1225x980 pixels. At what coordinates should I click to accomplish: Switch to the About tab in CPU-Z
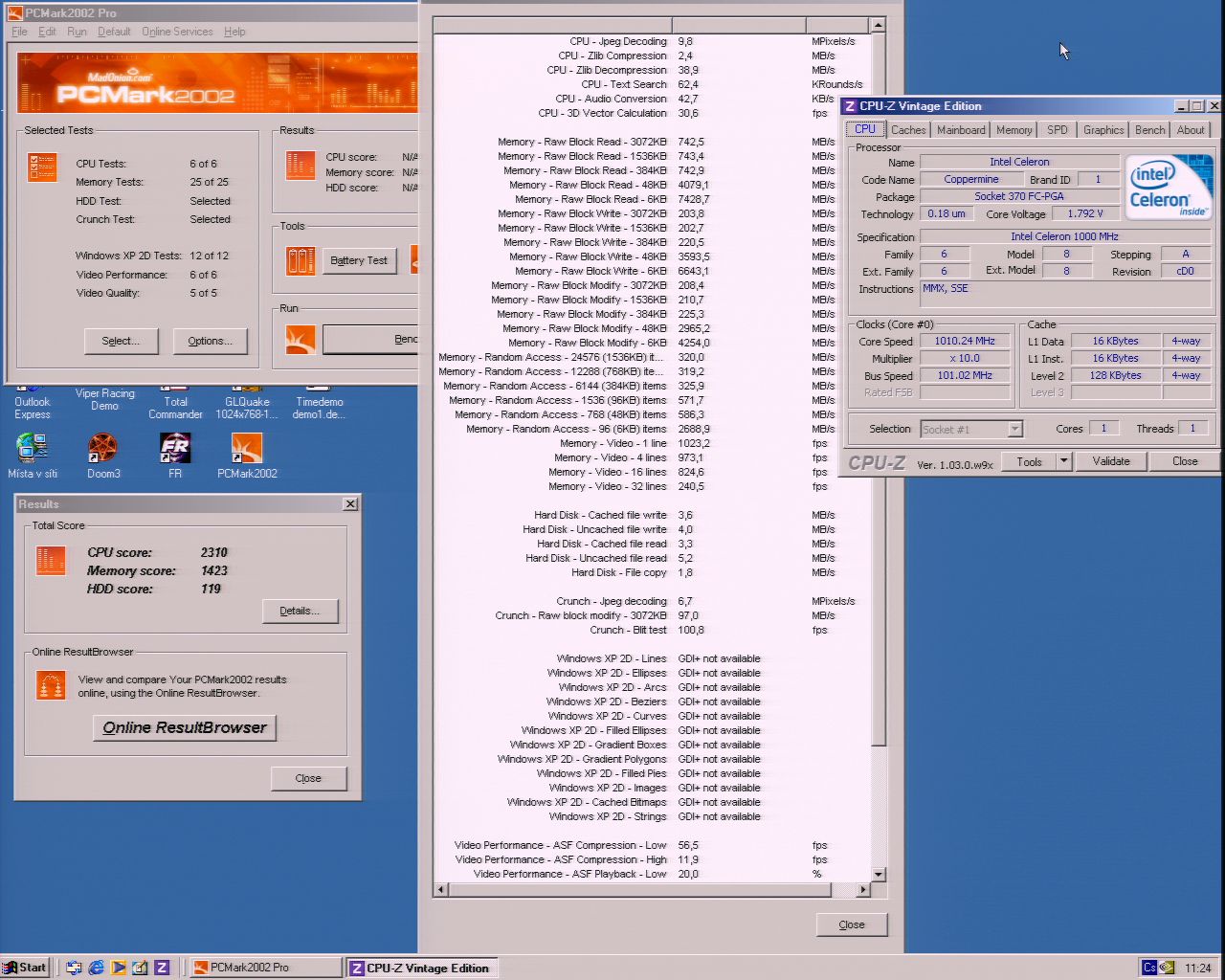(x=1191, y=130)
